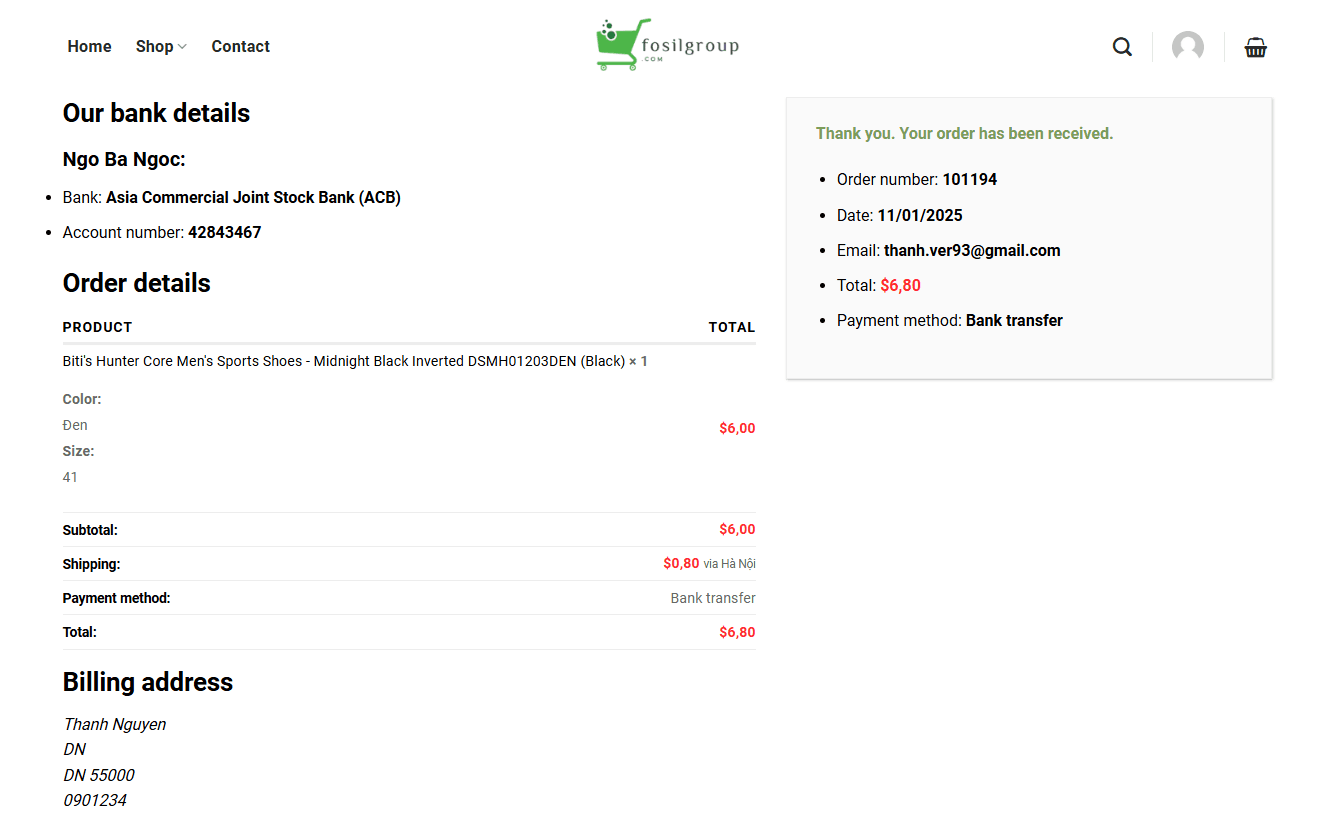The width and height of the screenshot is (1336, 835).
Task: Click the color value Đen
Action: (x=75, y=425)
